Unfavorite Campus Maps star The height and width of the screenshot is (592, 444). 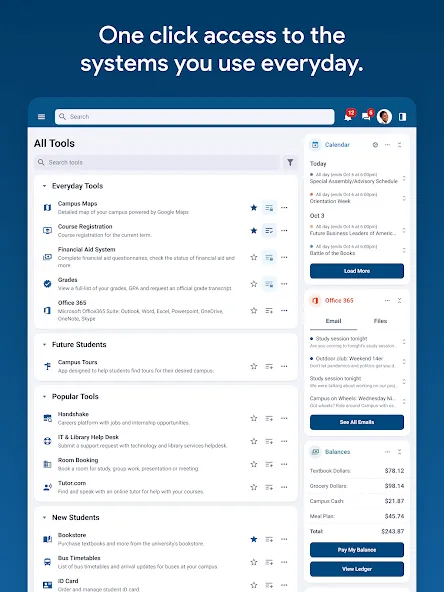tap(254, 207)
